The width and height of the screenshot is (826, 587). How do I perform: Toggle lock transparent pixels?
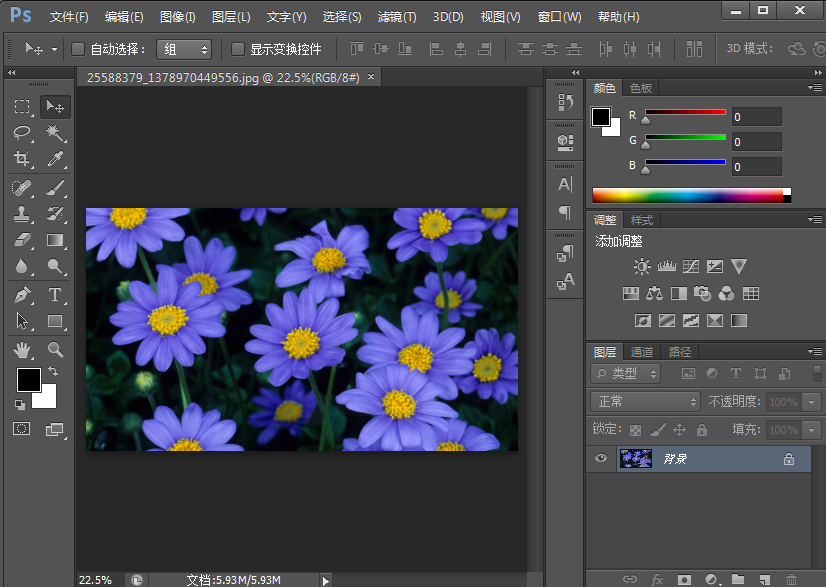coord(636,431)
